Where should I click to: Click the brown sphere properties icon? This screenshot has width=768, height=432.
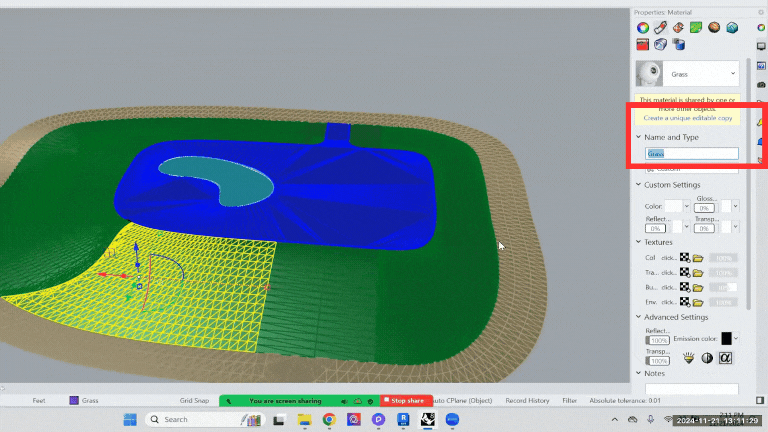[714, 27]
